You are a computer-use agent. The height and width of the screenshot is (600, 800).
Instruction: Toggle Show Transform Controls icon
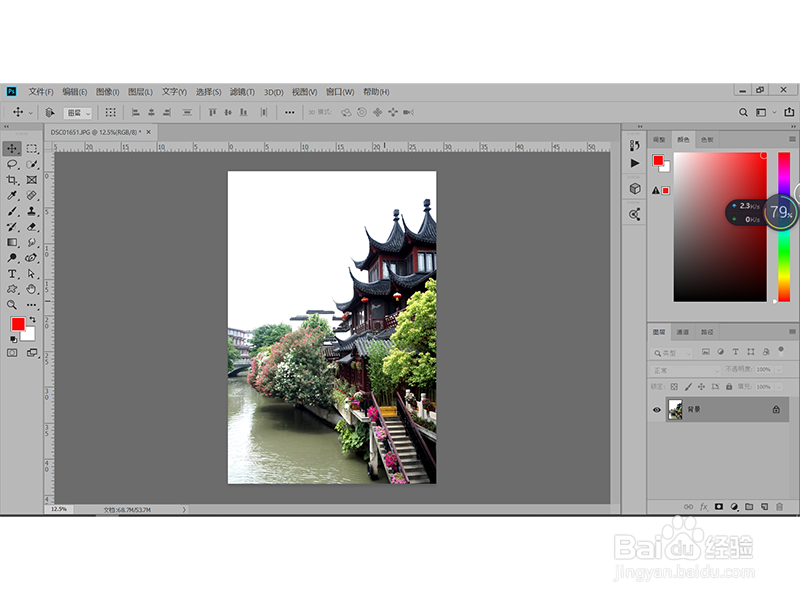[x=111, y=112]
